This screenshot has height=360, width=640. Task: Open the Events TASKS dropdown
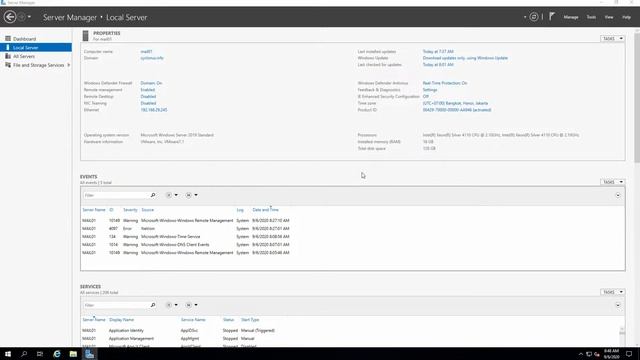(612, 182)
